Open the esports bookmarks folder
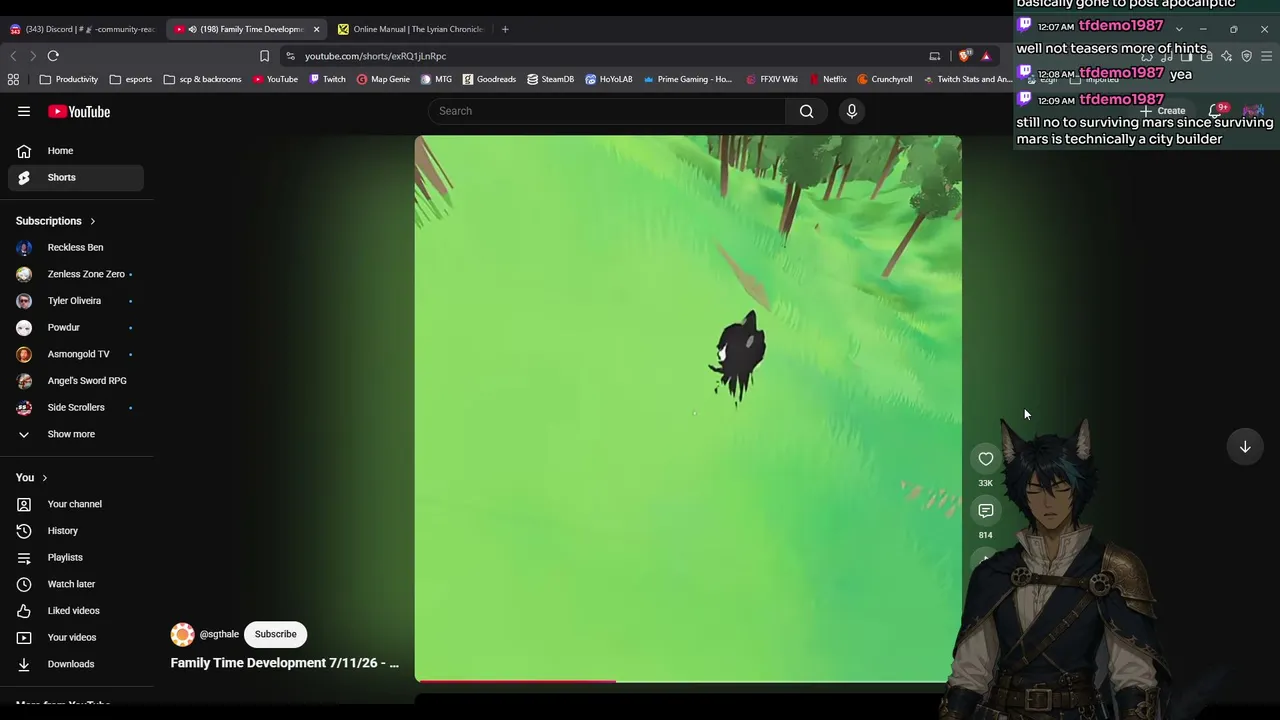1280x720 pixels. pyautogui.click(x=131, y=79)
